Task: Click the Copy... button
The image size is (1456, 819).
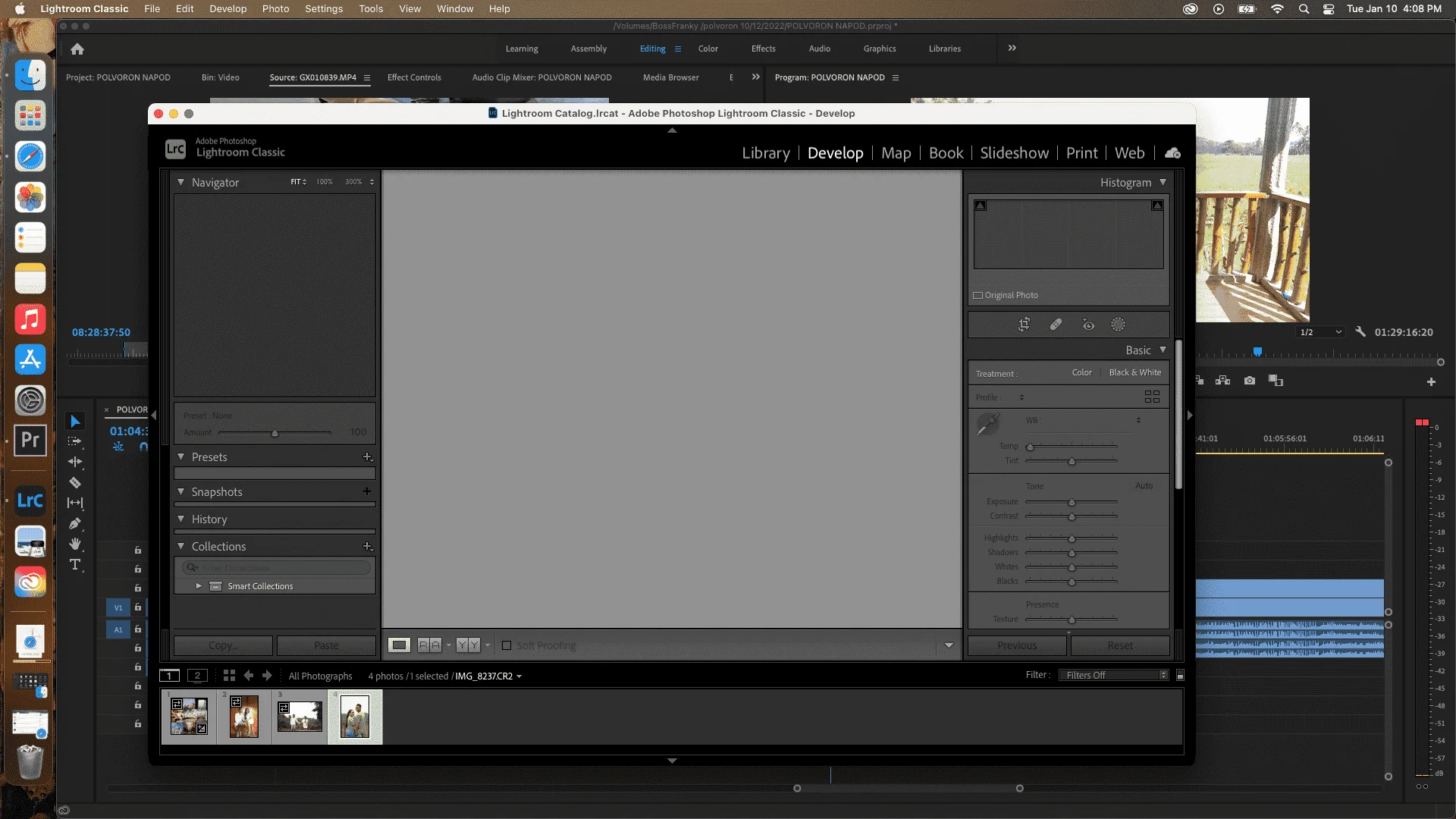Action: 223,645
